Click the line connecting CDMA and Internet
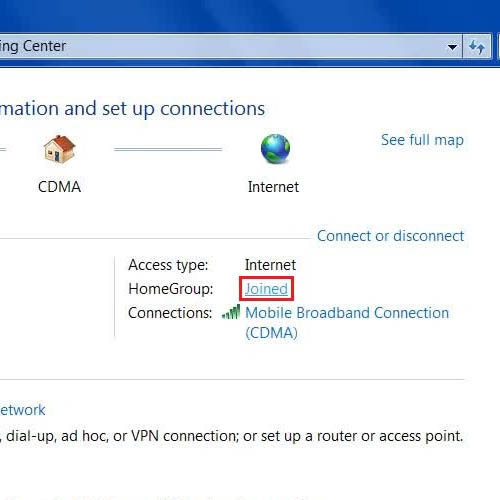 [x=168, y=149]
